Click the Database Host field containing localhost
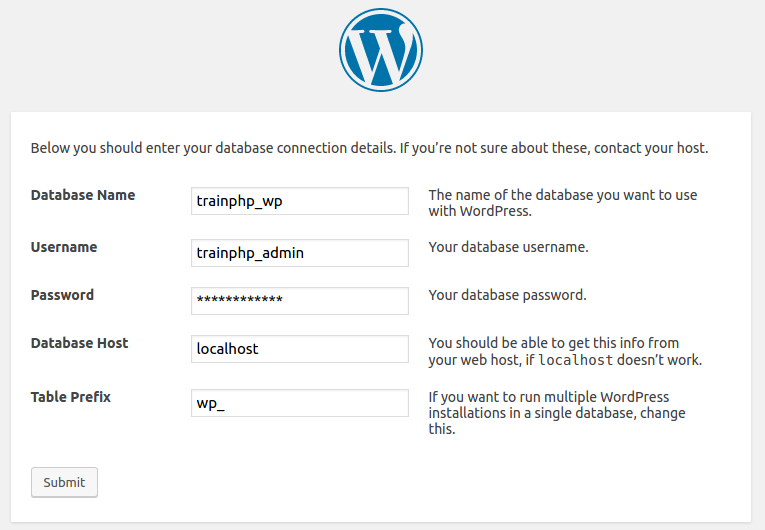This screenshot has height=530, width=765. (x=300, y=349)
